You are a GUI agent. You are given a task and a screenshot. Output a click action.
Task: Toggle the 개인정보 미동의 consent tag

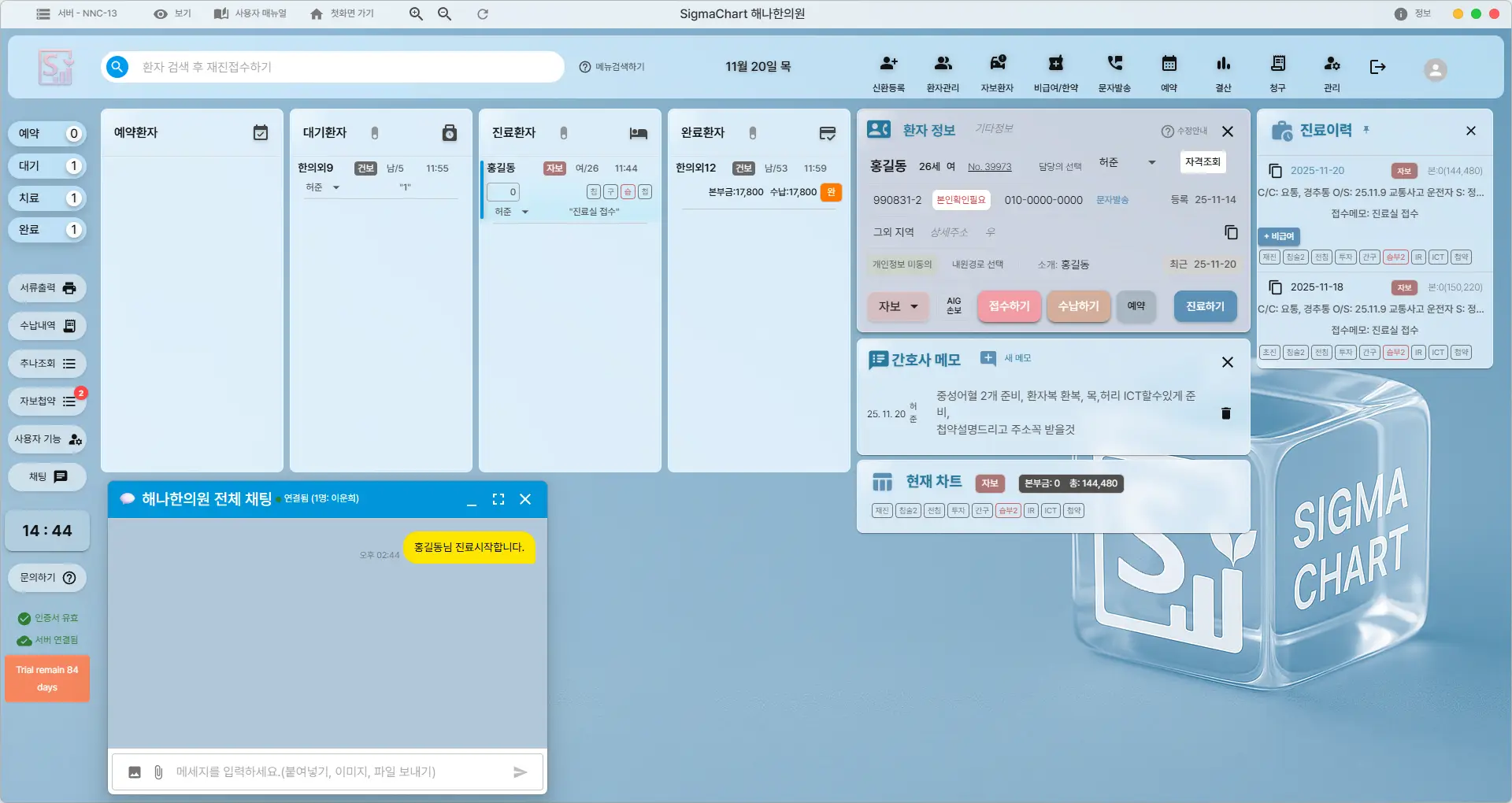point(902,265)
